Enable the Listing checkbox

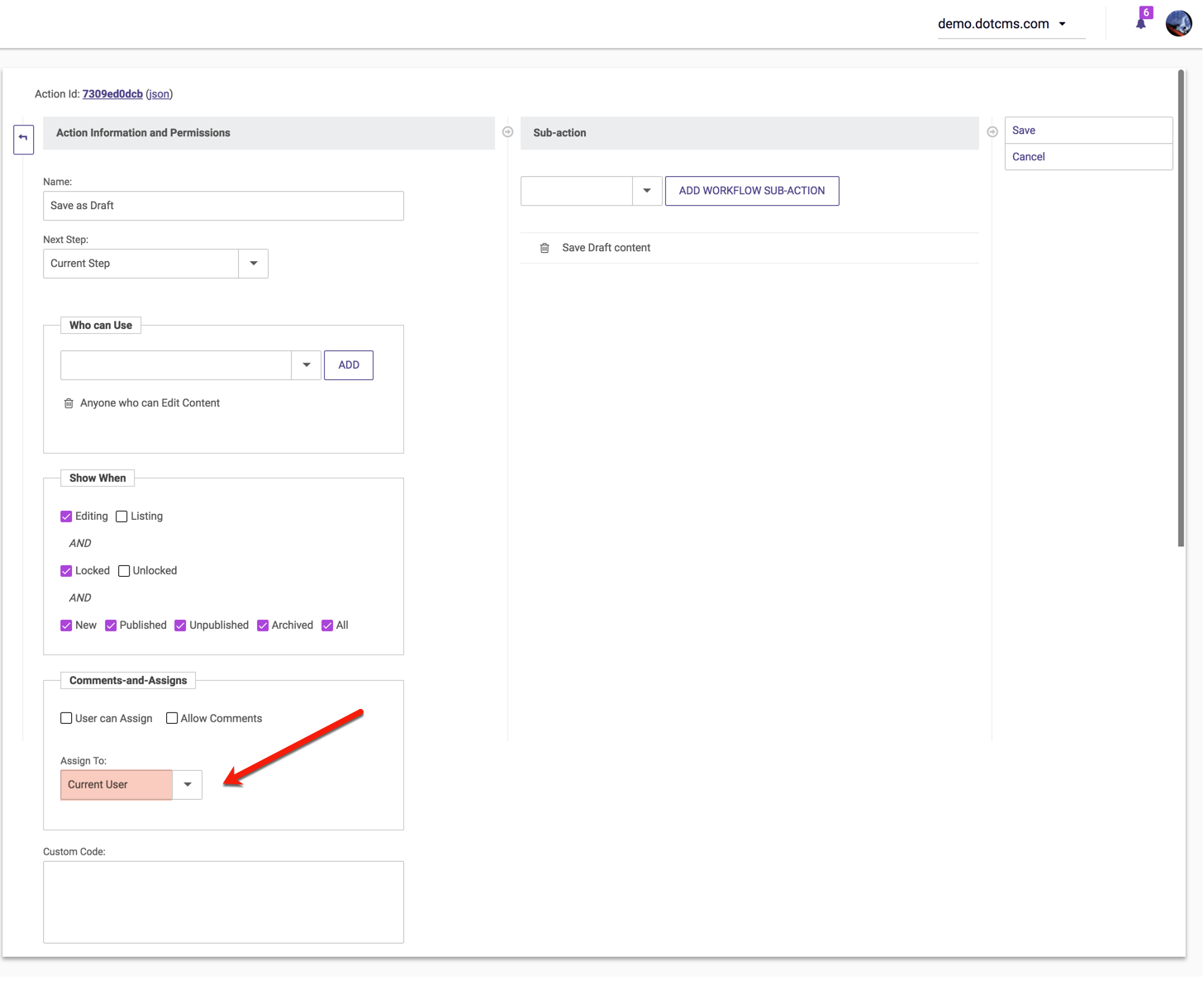(122, 516)
